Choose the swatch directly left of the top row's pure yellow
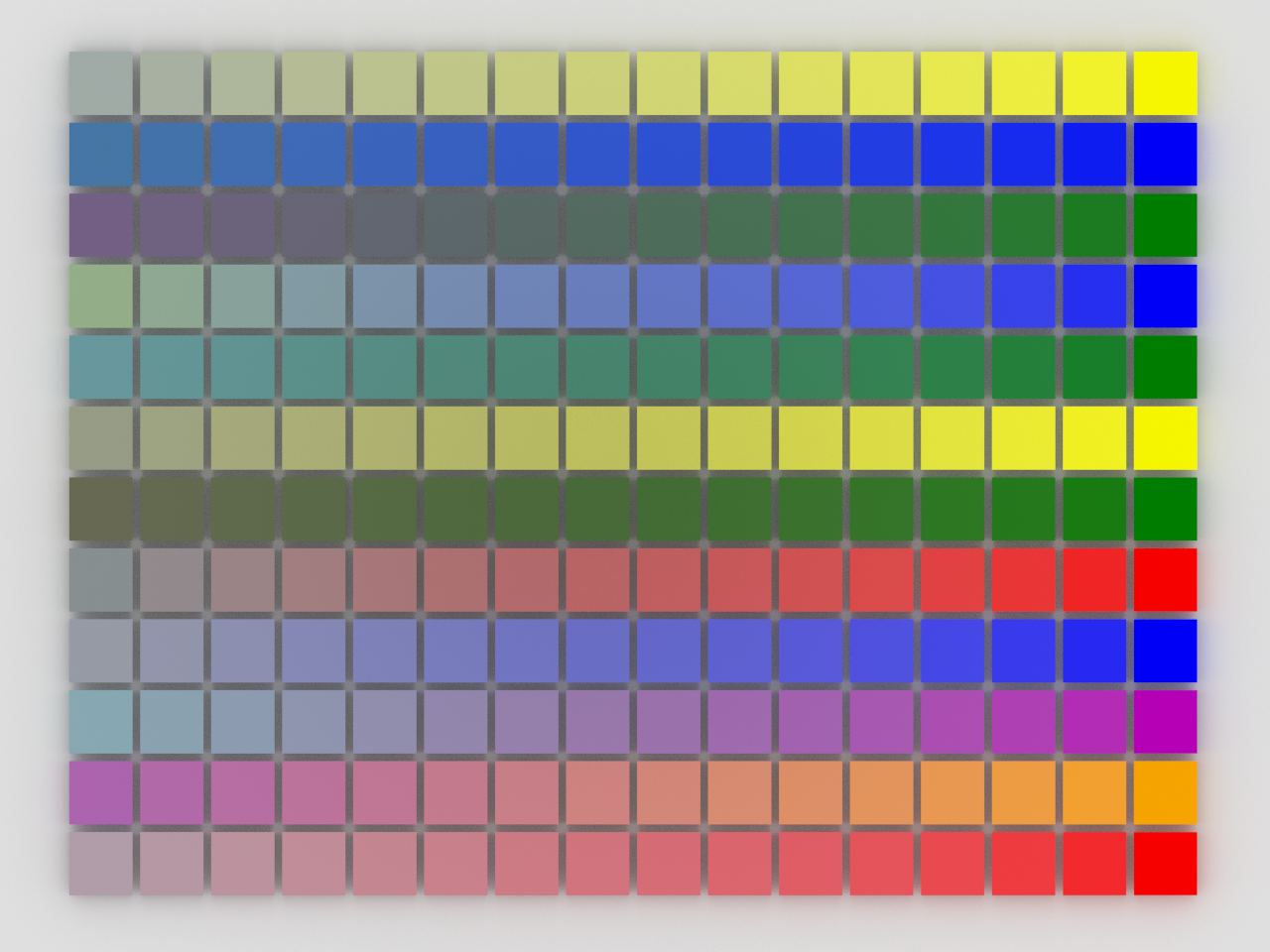The image size is (1270, 952). click(1094, 83)
